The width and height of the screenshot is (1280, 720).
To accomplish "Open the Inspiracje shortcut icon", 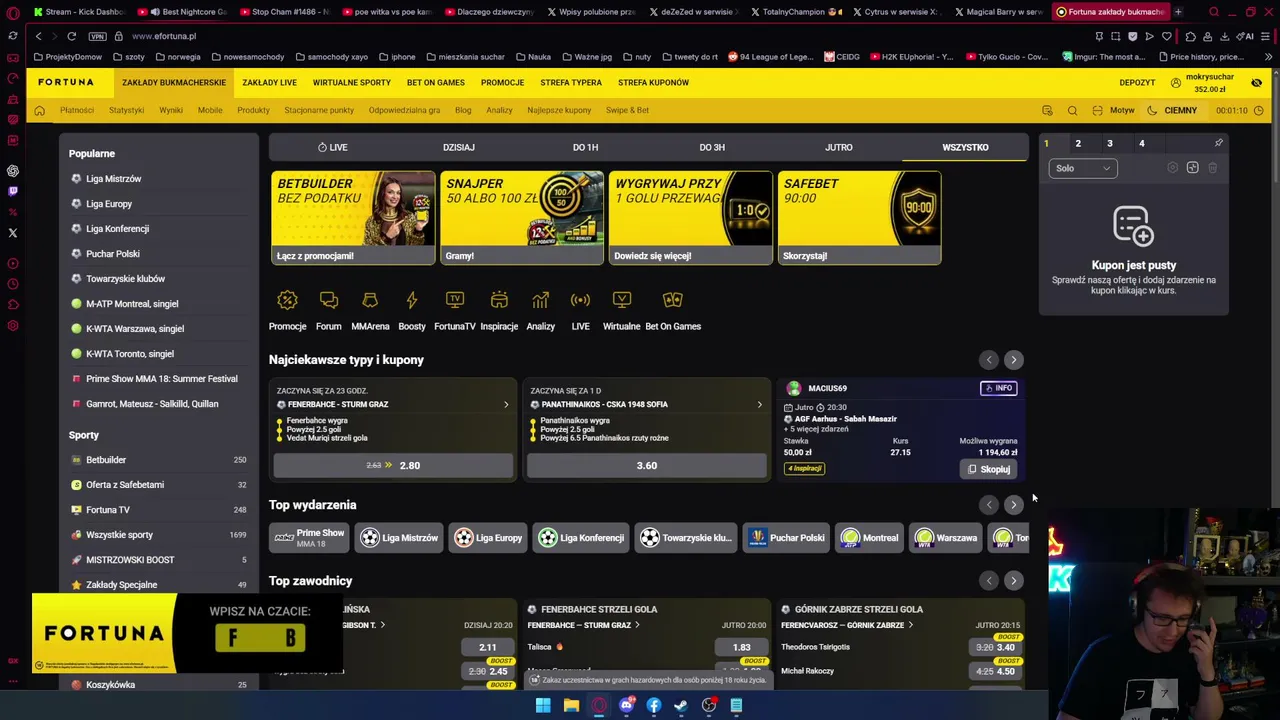I will tap(499, 300).
